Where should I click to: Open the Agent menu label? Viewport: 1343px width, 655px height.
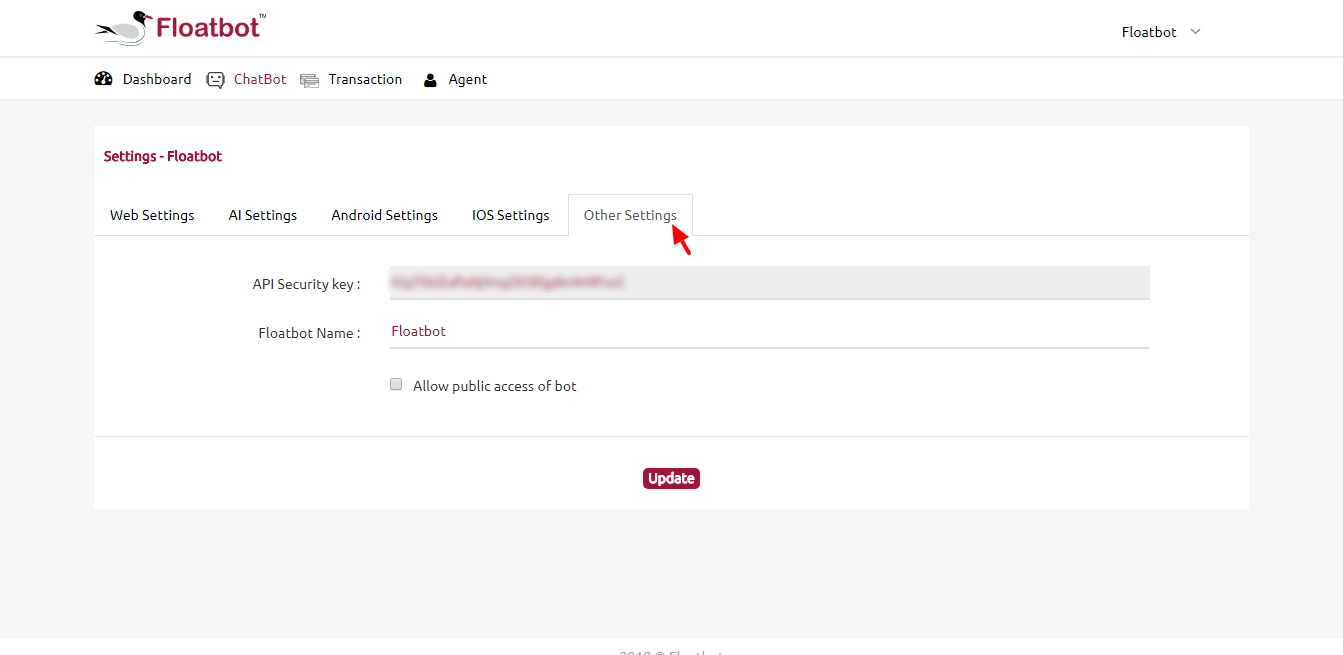[467, 79]
